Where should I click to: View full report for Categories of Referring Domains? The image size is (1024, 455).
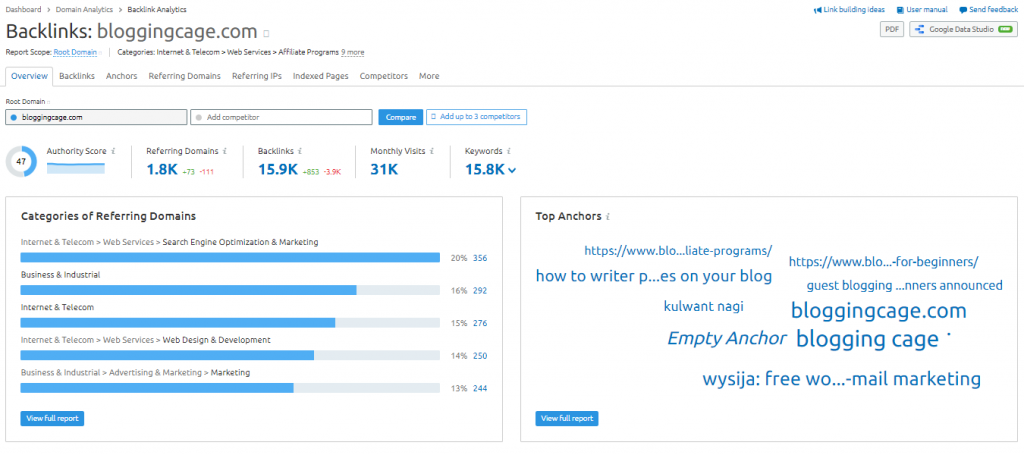[x=52, y=418]
